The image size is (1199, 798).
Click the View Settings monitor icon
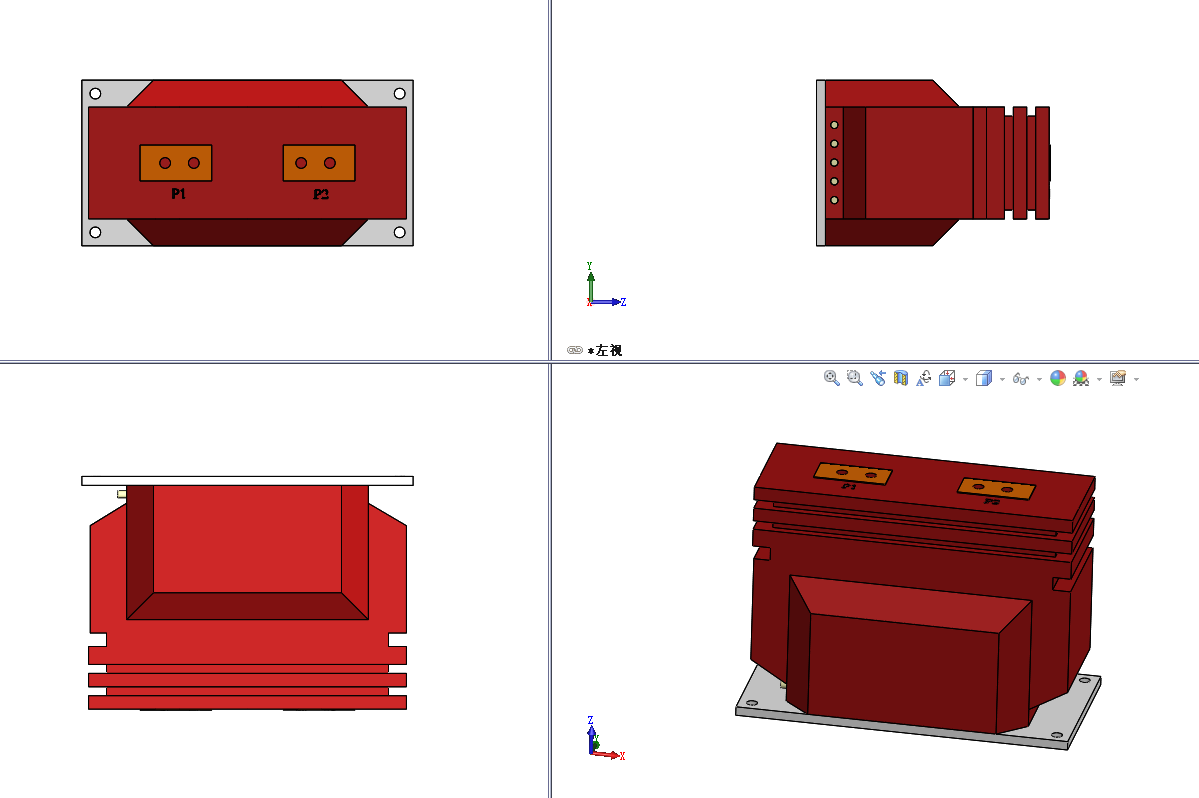pos(1118,378)
